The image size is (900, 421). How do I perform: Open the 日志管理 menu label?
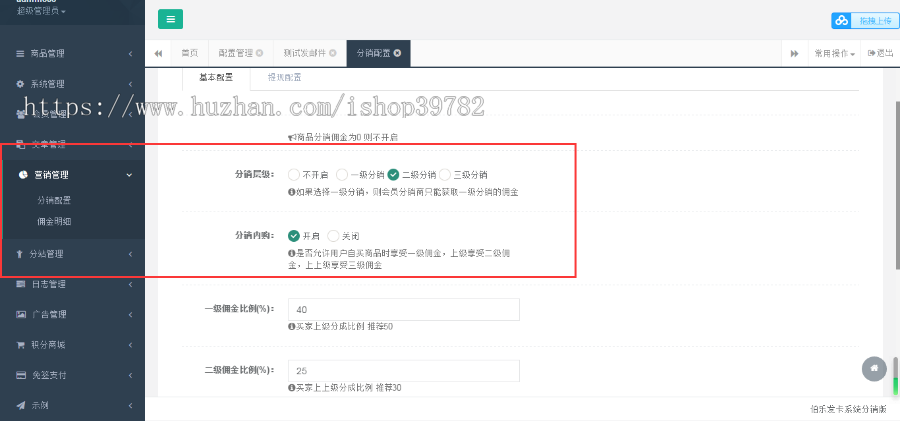point(49,284)
